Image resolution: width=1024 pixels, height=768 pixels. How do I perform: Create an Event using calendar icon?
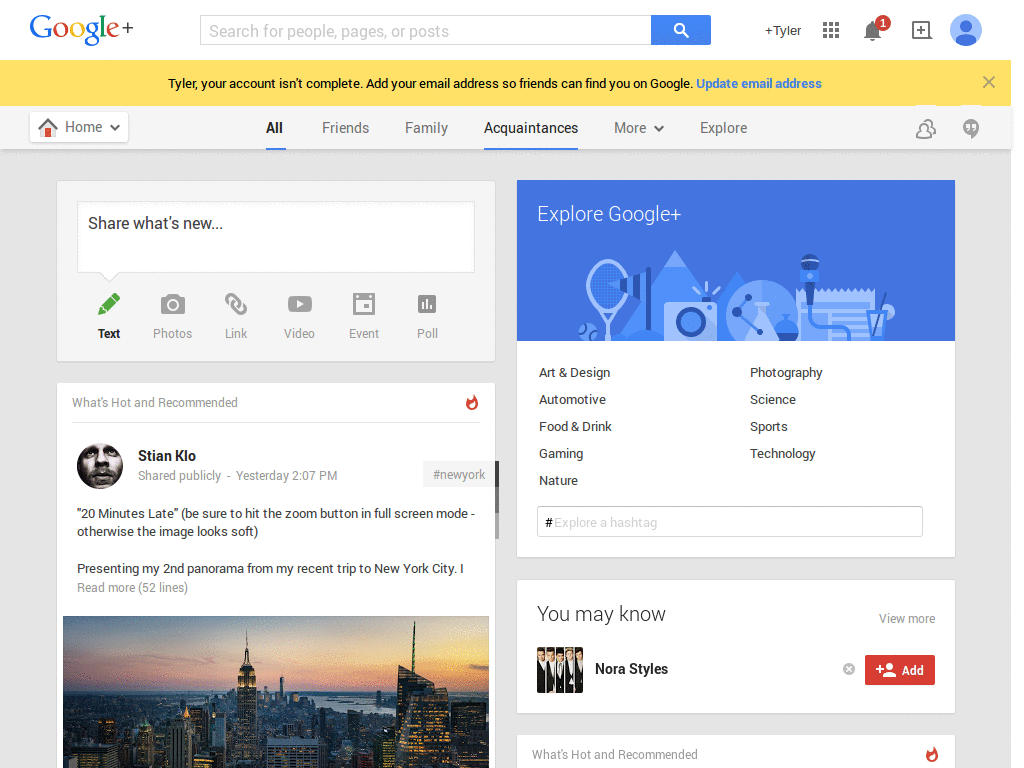pyautogui.click(x=363, y=305)
